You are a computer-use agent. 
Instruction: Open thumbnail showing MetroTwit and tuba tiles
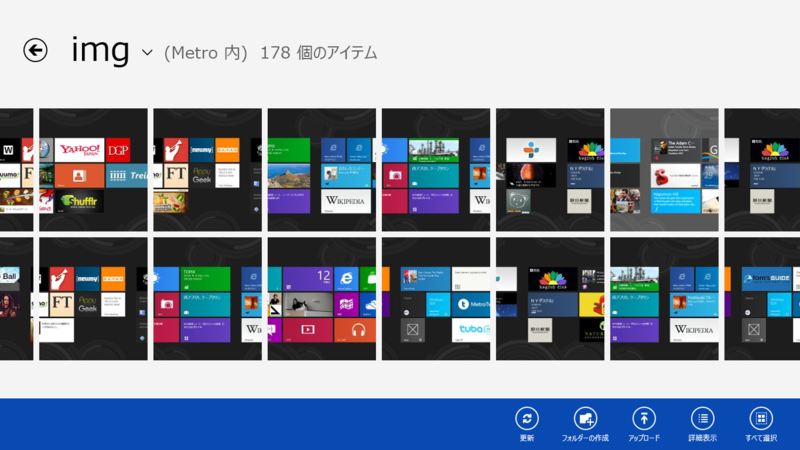pyautogui.click(x=436, y=298)
